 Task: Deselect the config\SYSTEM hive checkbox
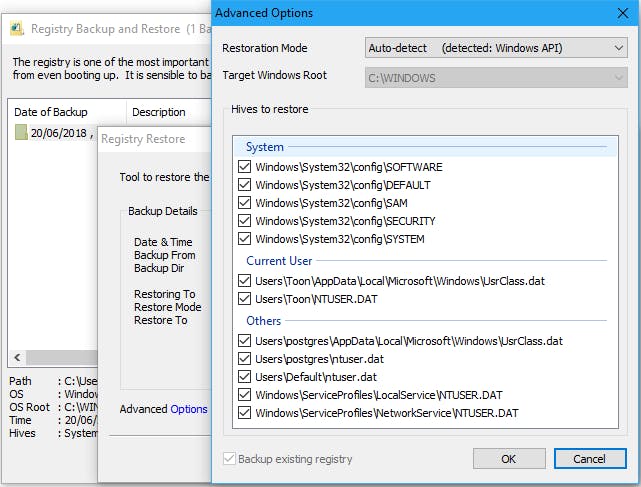pos(245,239)
